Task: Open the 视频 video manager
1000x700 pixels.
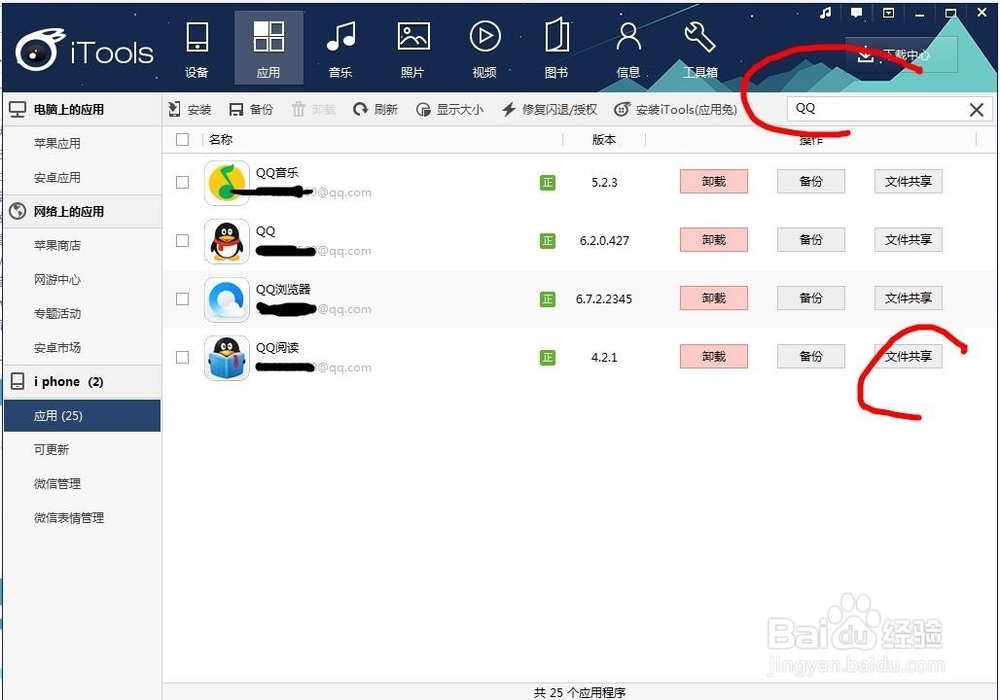Action: tap(485, 47)
